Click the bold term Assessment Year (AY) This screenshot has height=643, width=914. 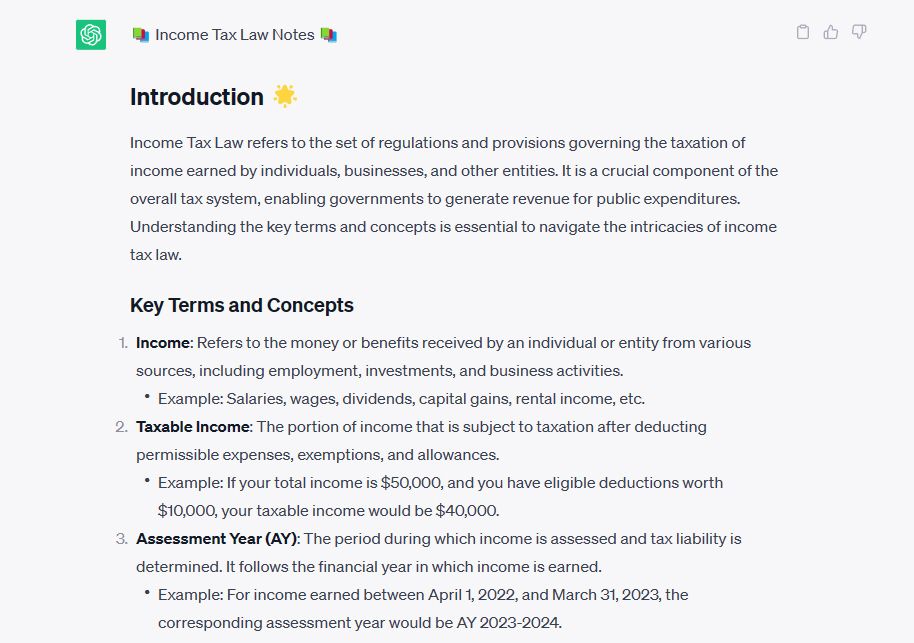point(216,538)
